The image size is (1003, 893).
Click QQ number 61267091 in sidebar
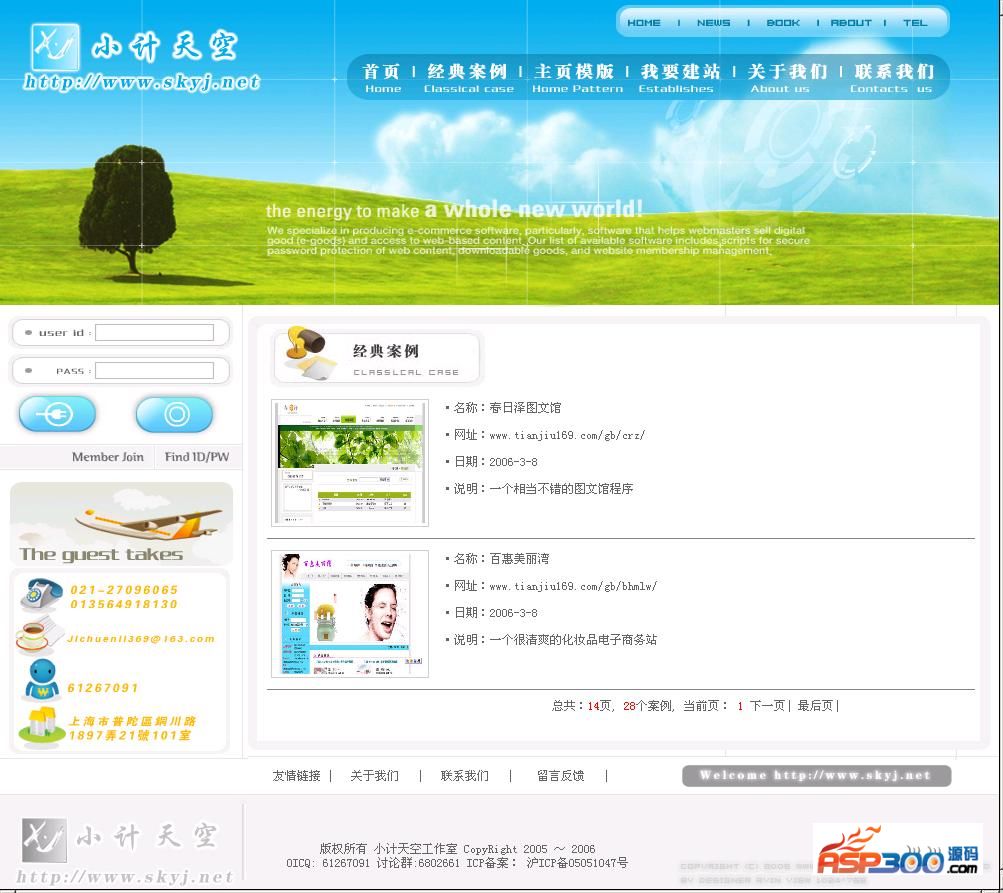(x=103, y=688)
